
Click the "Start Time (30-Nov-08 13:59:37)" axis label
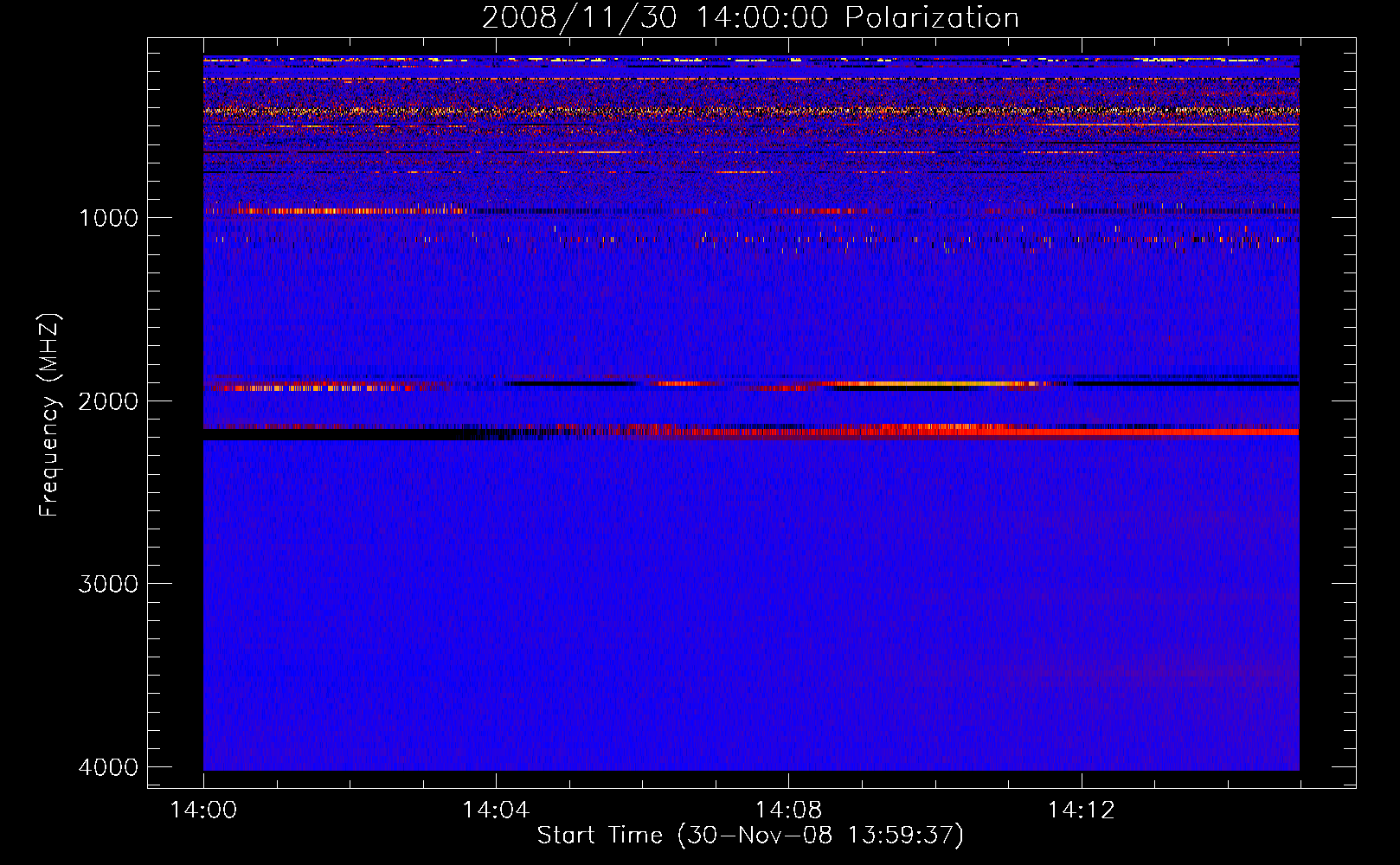point(750,836)
